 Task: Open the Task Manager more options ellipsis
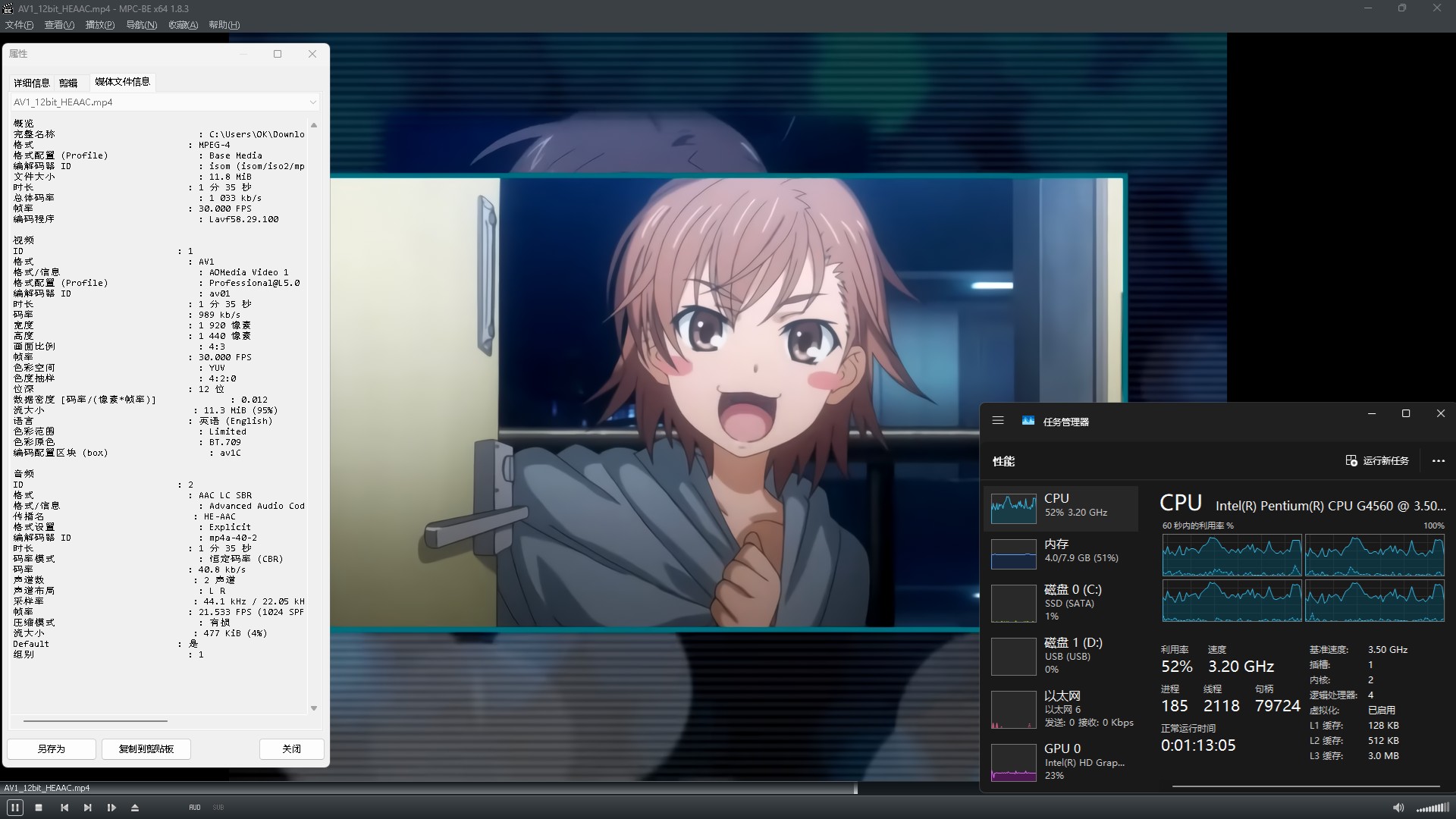(1439, 460)
